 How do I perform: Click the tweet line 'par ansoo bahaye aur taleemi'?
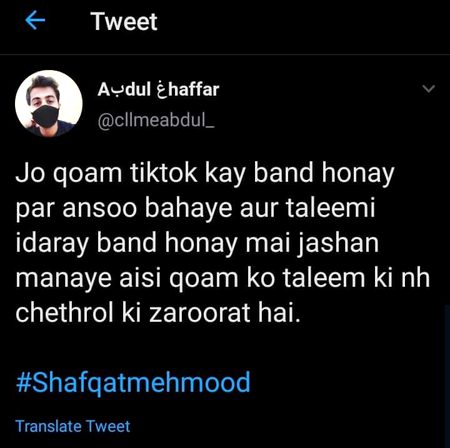[195, 209]
